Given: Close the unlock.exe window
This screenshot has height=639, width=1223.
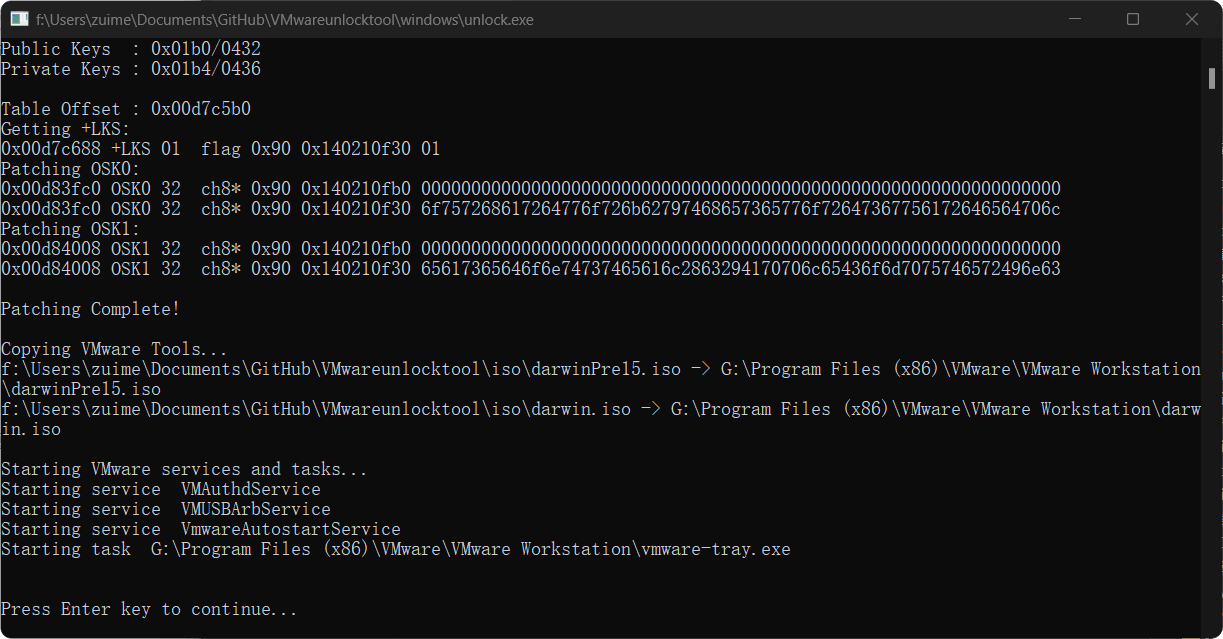Looking at the screenshot, I should click(1191, 19).
